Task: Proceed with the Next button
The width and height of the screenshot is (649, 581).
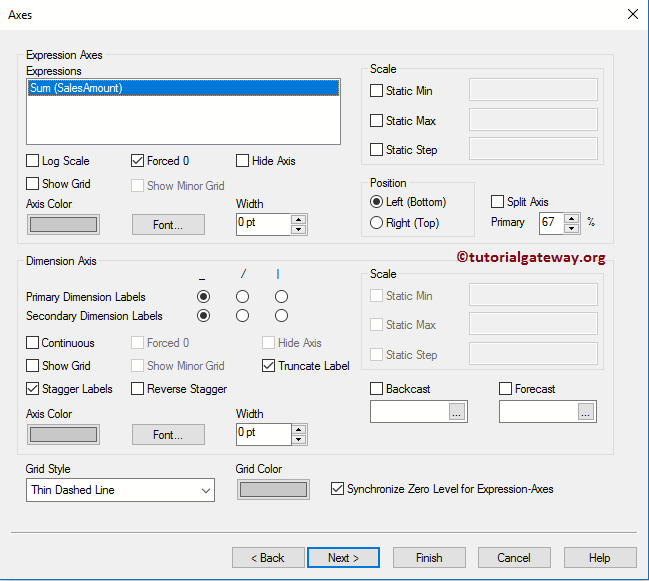Action: (x=343, y=558)
